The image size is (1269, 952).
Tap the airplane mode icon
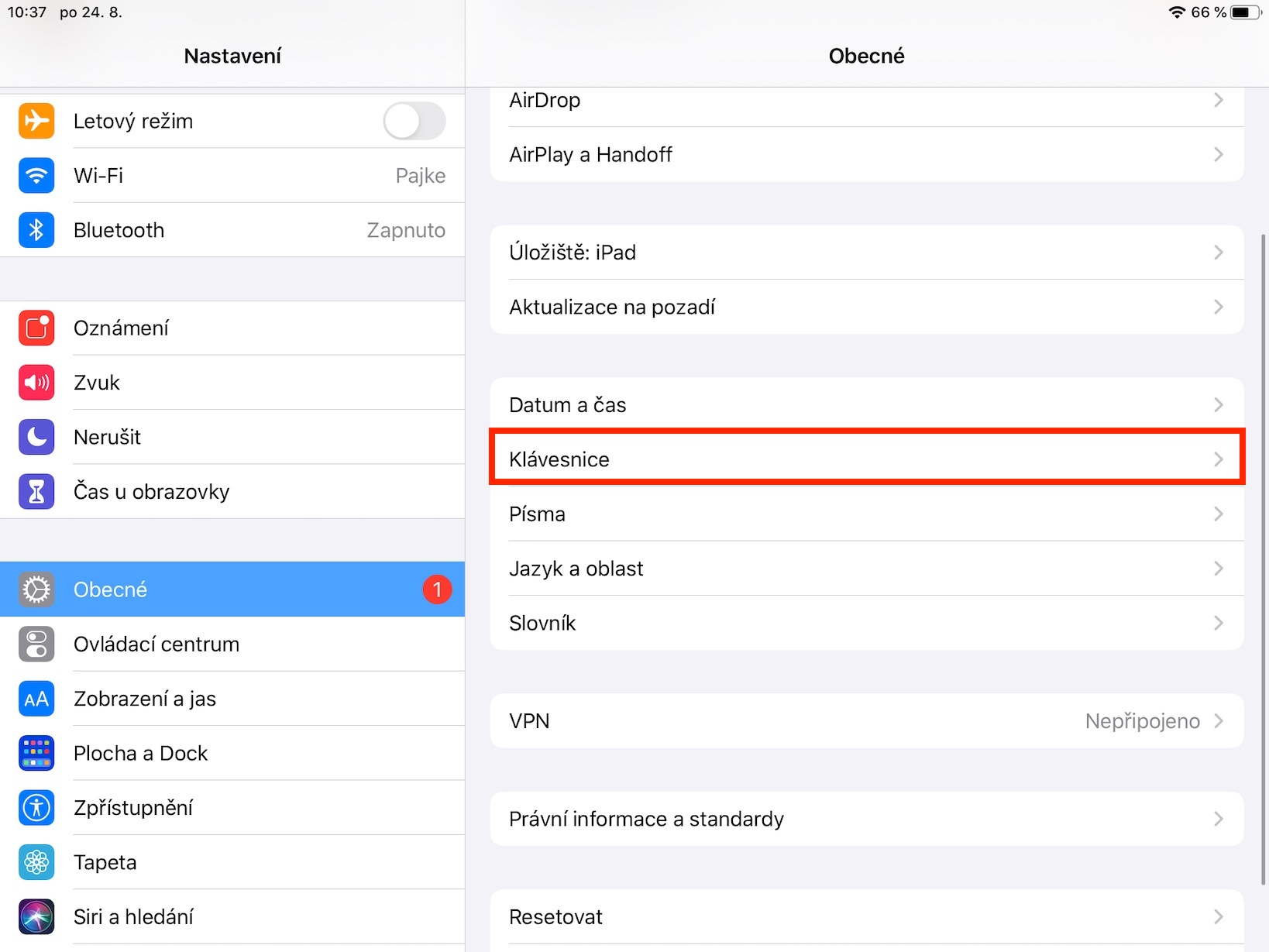pos(36,121)
